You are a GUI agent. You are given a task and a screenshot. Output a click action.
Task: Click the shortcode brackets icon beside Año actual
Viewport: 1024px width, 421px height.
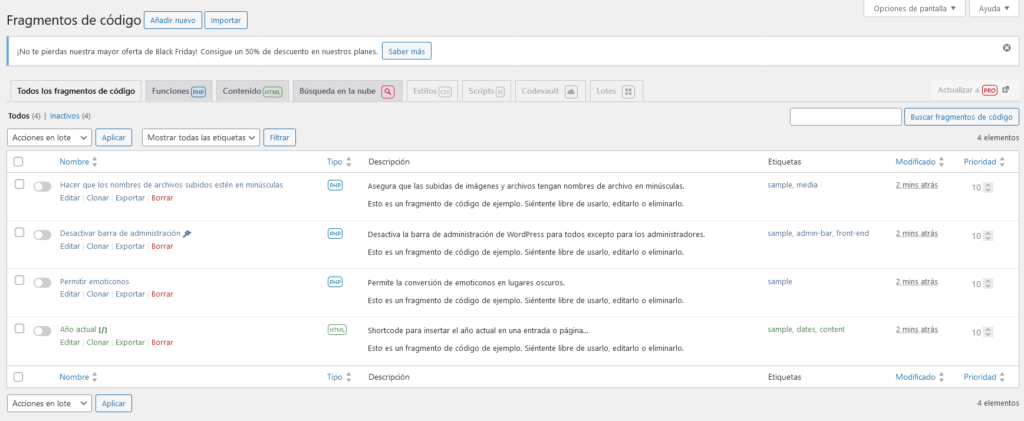[103, 330]
